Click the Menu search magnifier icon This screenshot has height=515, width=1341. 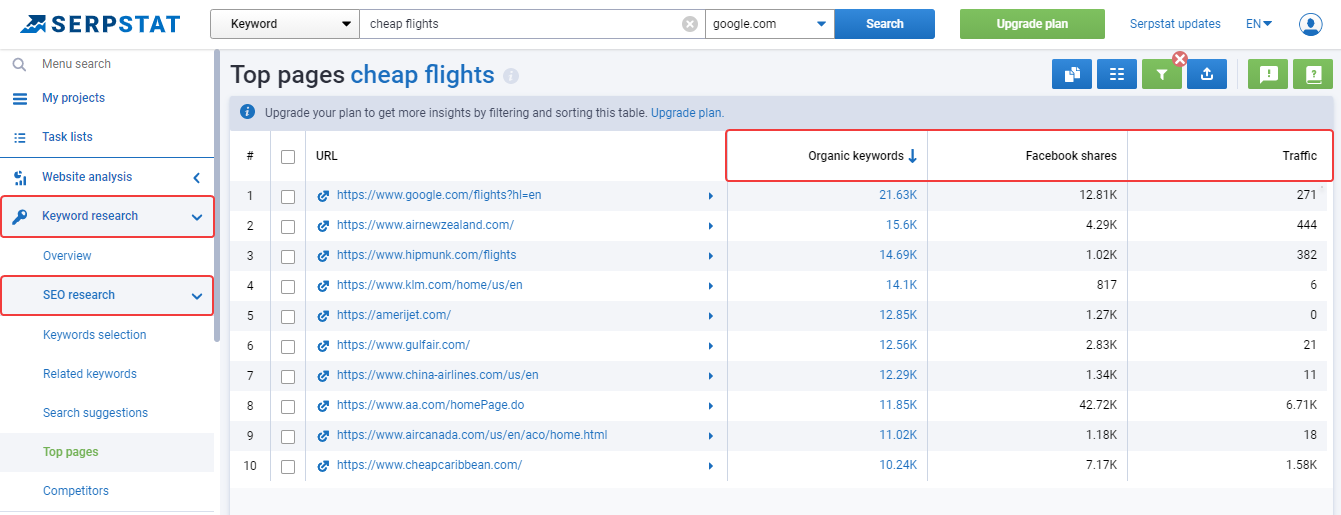pos(19,64)
